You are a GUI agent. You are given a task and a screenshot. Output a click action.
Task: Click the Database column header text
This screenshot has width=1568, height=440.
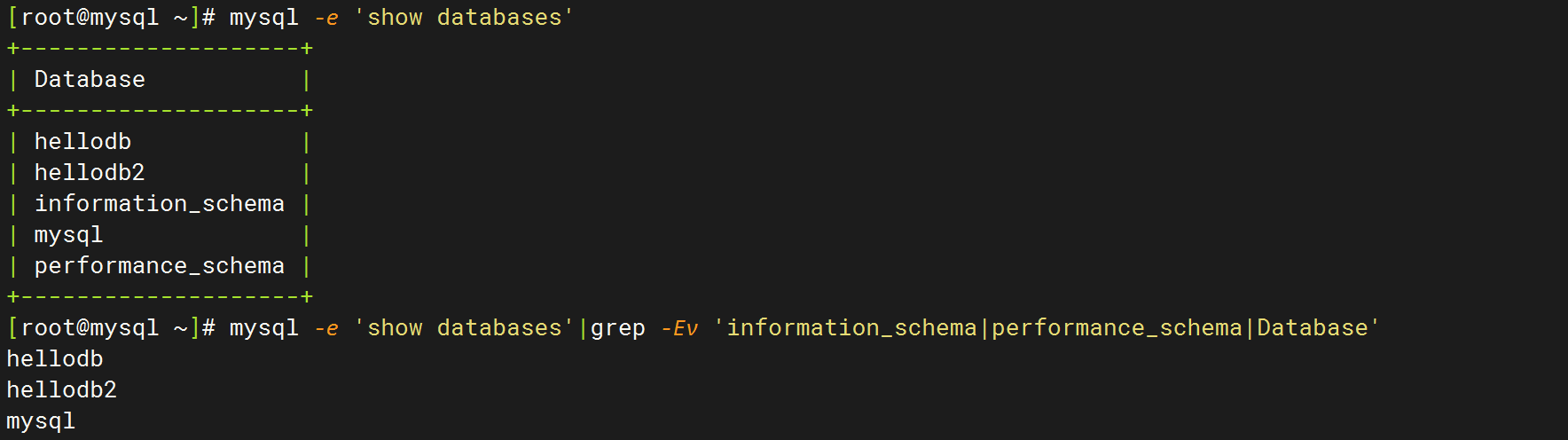click(x=90, y=80)
